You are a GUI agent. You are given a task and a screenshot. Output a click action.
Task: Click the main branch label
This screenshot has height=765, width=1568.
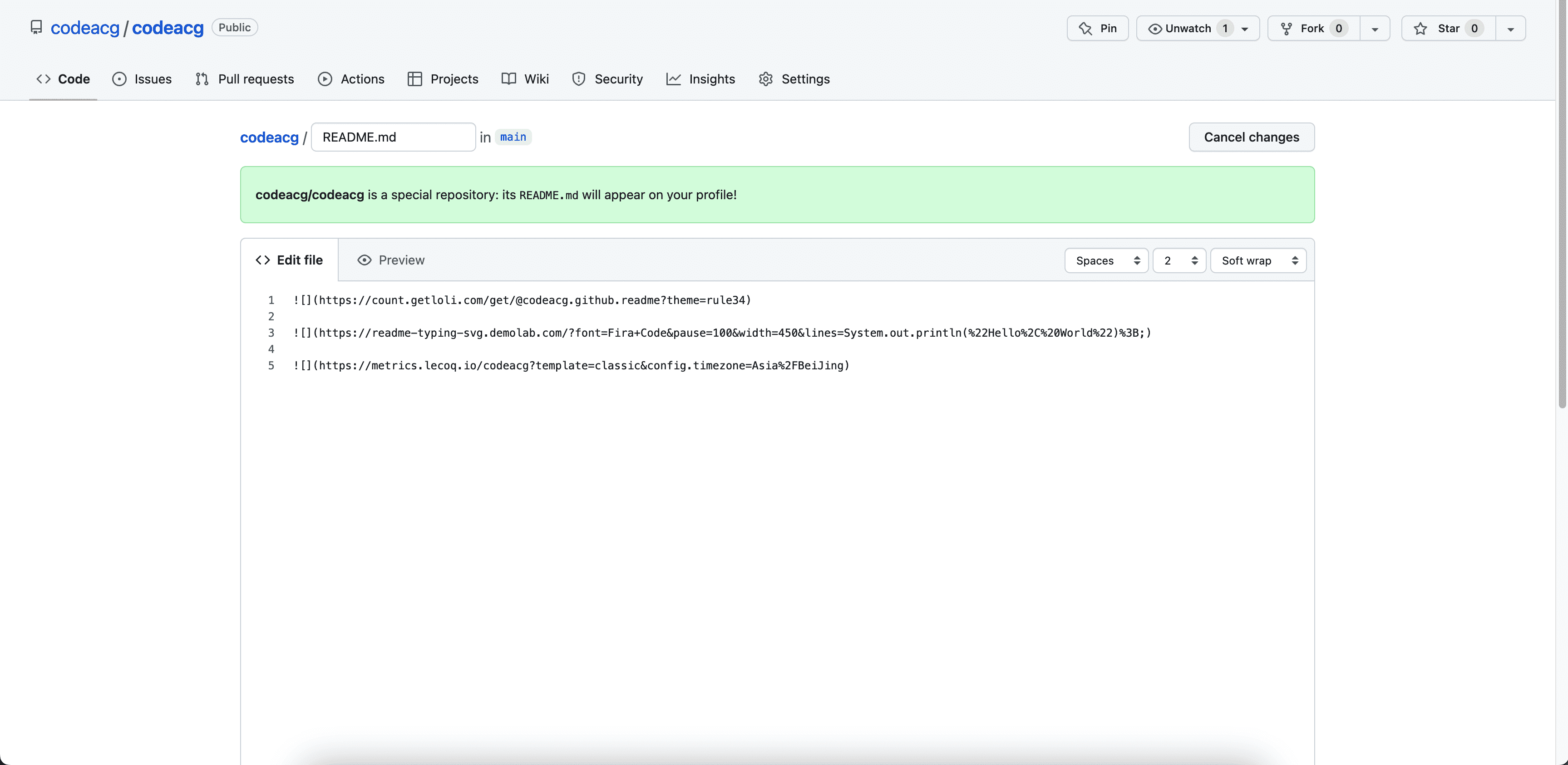click(x=513, y=137)
